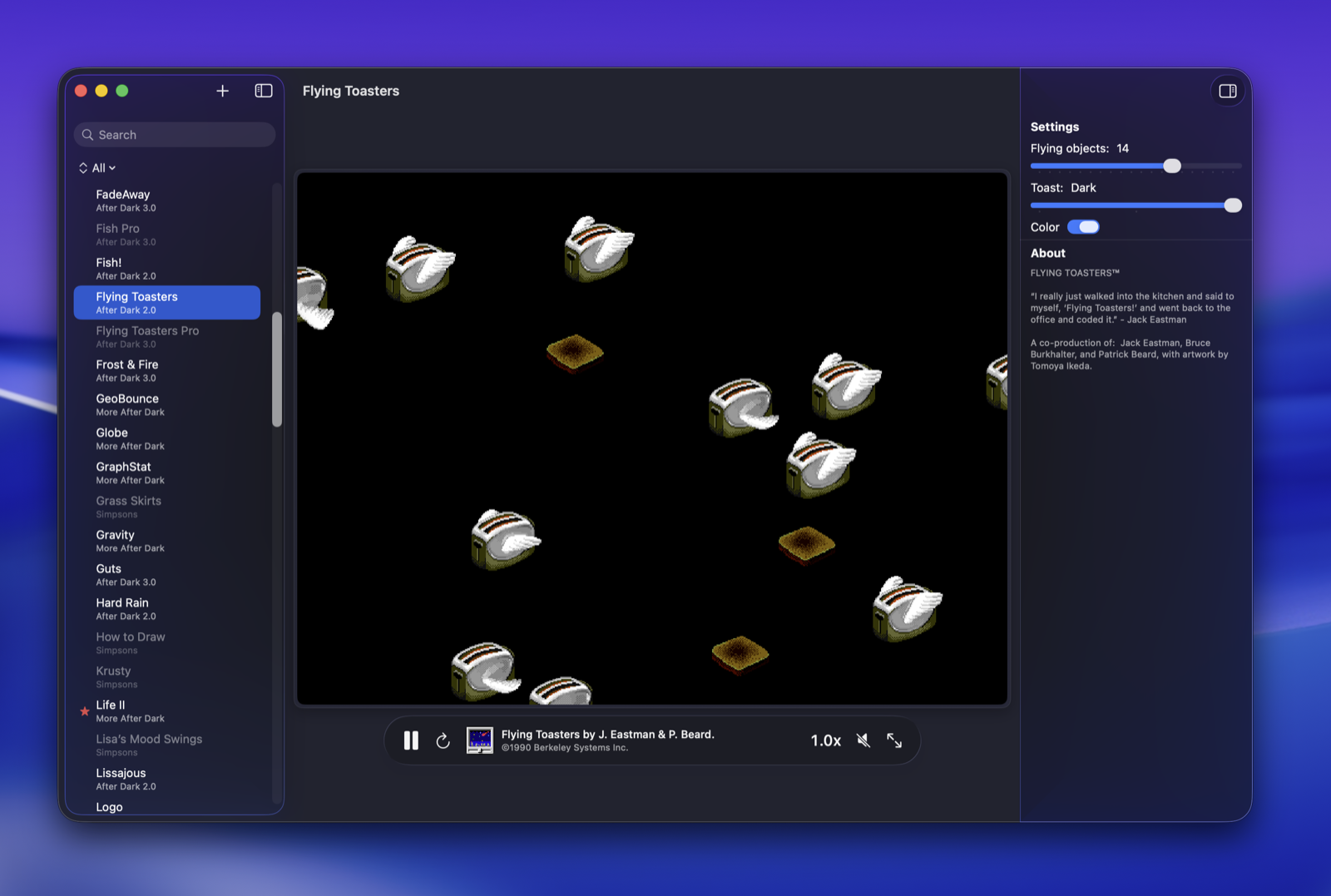Click Flying Toasters by J. Eastman credit
Viewport: 1331px width, 896px height.
pos(608,735)
